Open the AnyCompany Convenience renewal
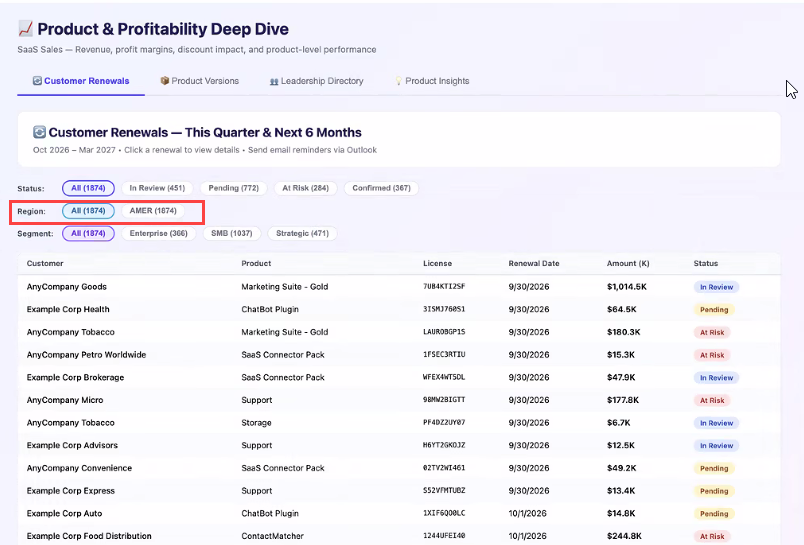The image size is (804, 545). (x=399, y=468)
